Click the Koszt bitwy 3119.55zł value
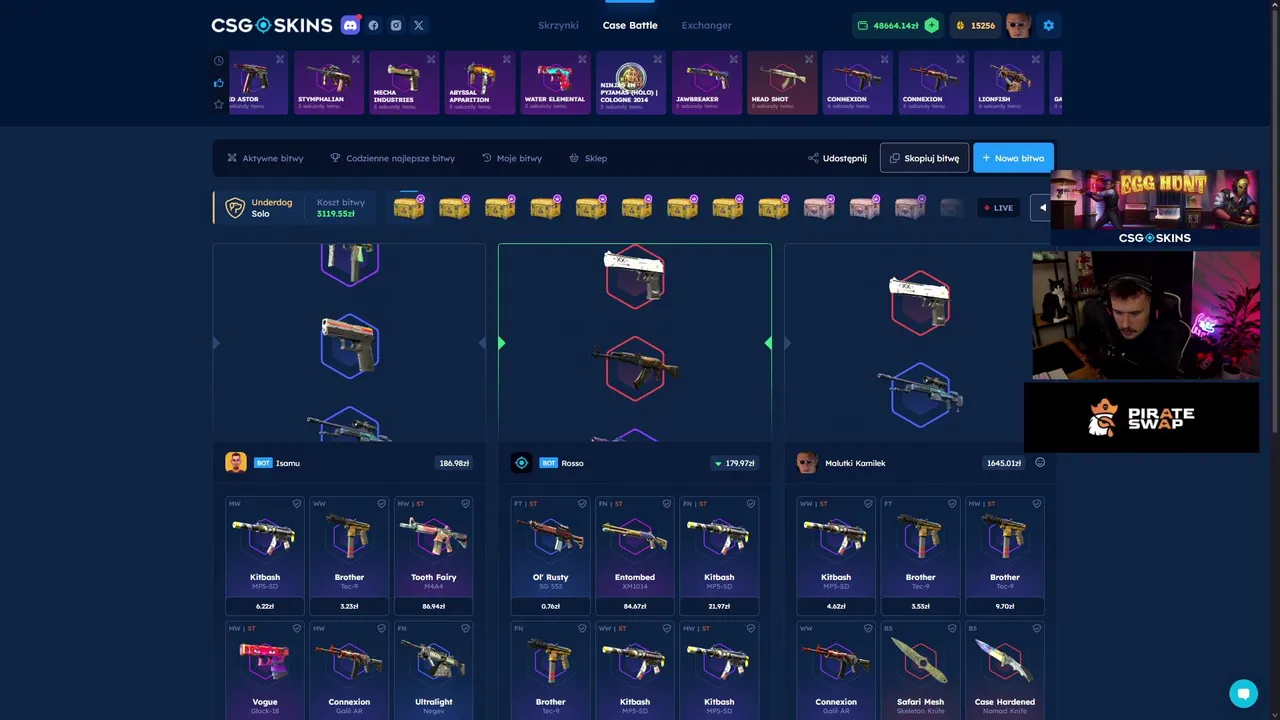 click(x=336, y=214)
